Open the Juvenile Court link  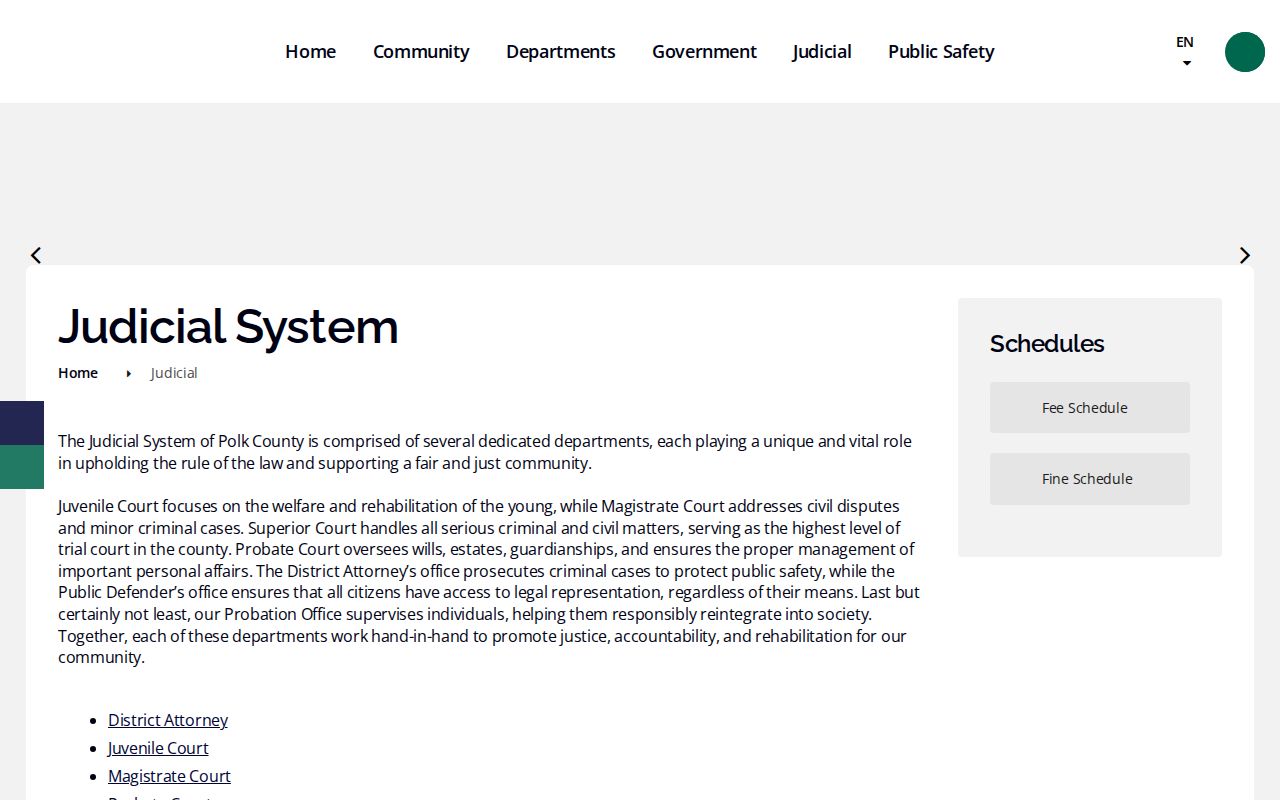(158, 748)
